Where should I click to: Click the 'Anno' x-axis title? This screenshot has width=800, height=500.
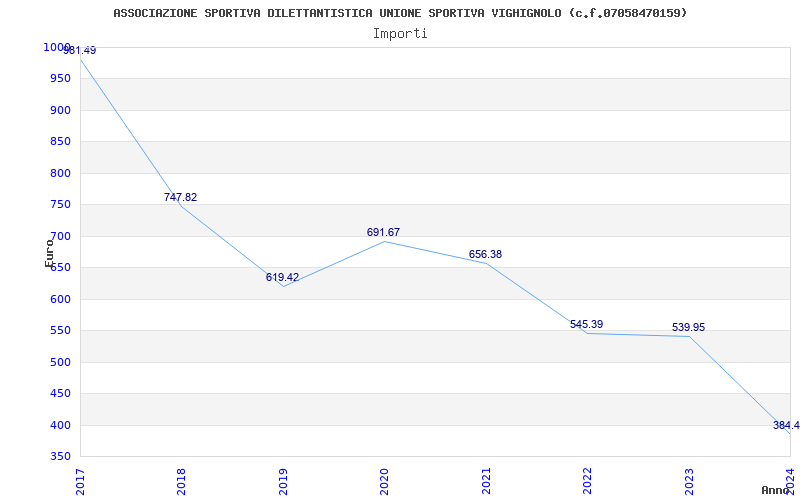point(775,490)
